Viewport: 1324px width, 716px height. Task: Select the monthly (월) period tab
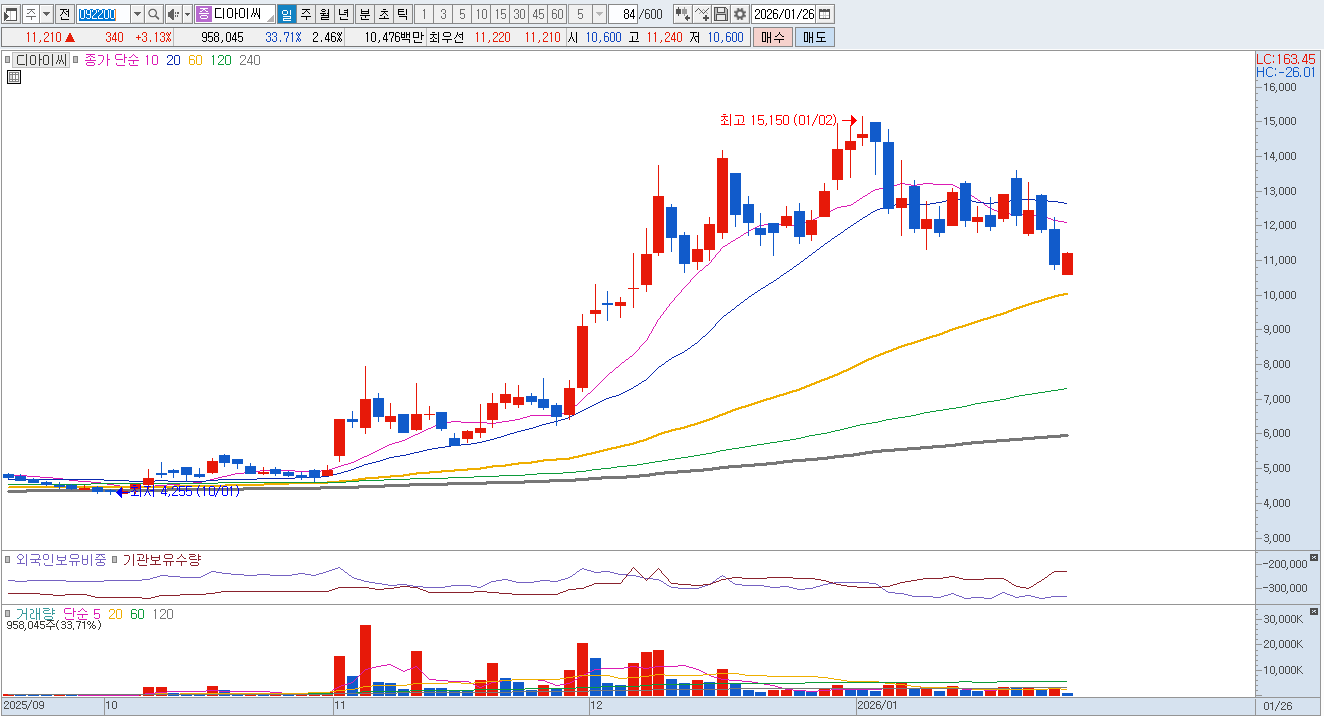click(324, 14)
